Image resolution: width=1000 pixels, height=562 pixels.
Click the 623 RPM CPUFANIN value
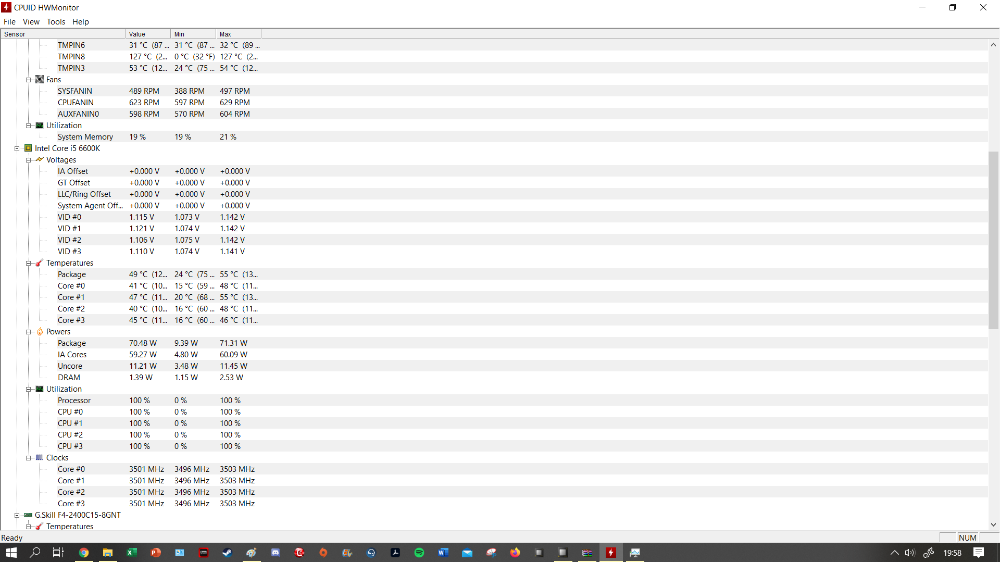[144, 102]
